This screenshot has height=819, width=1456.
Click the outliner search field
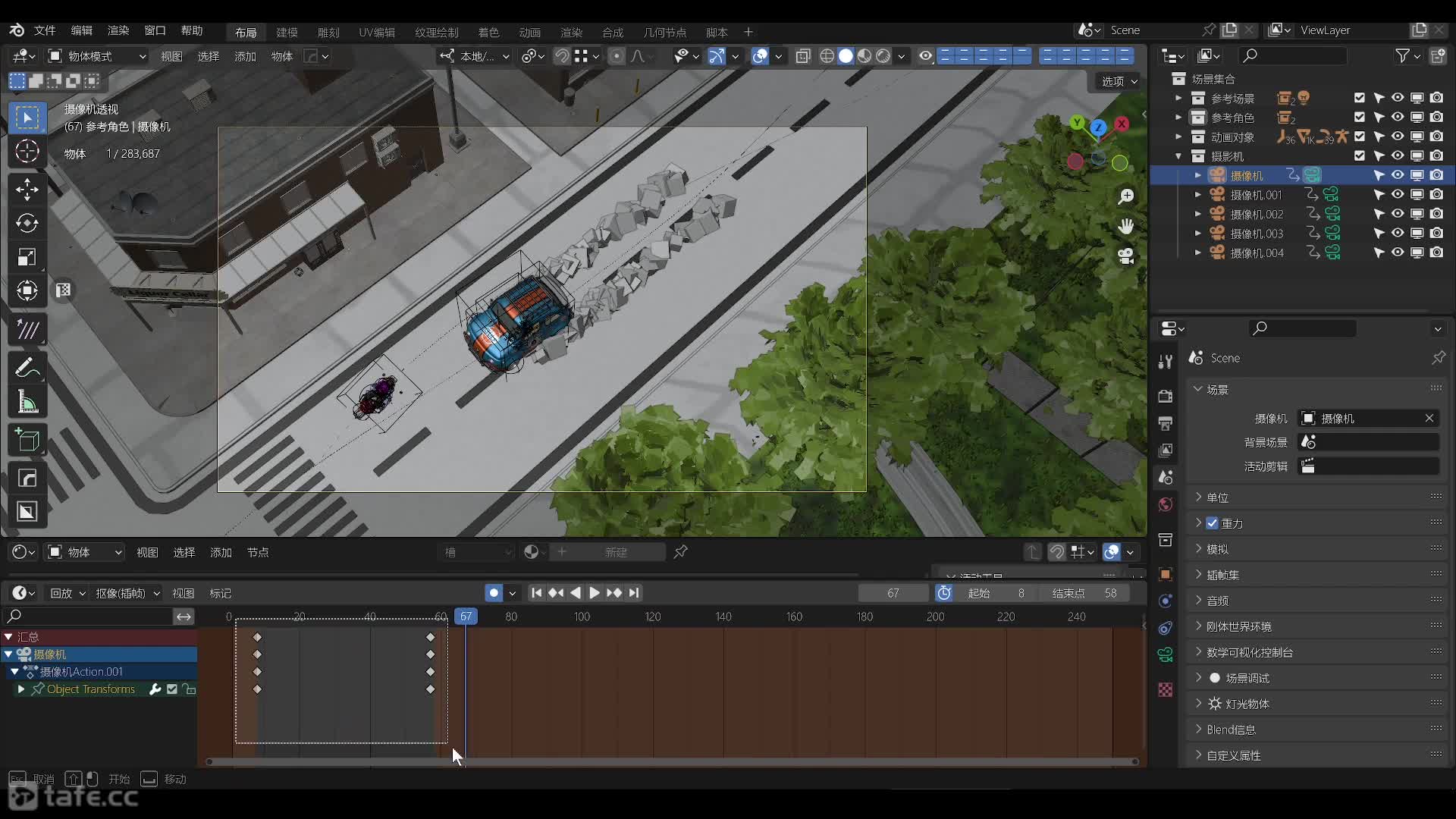pos(1294,56)
